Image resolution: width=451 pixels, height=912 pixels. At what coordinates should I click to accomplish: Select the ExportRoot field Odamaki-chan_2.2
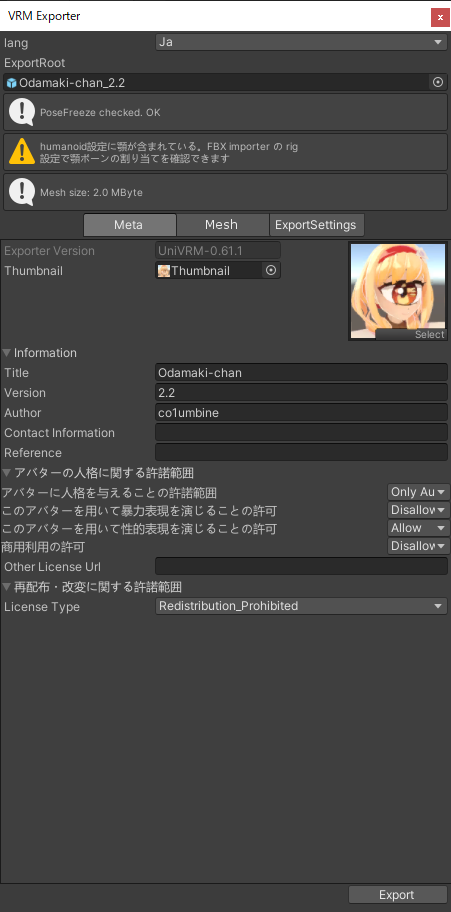[x=226, y=83]
